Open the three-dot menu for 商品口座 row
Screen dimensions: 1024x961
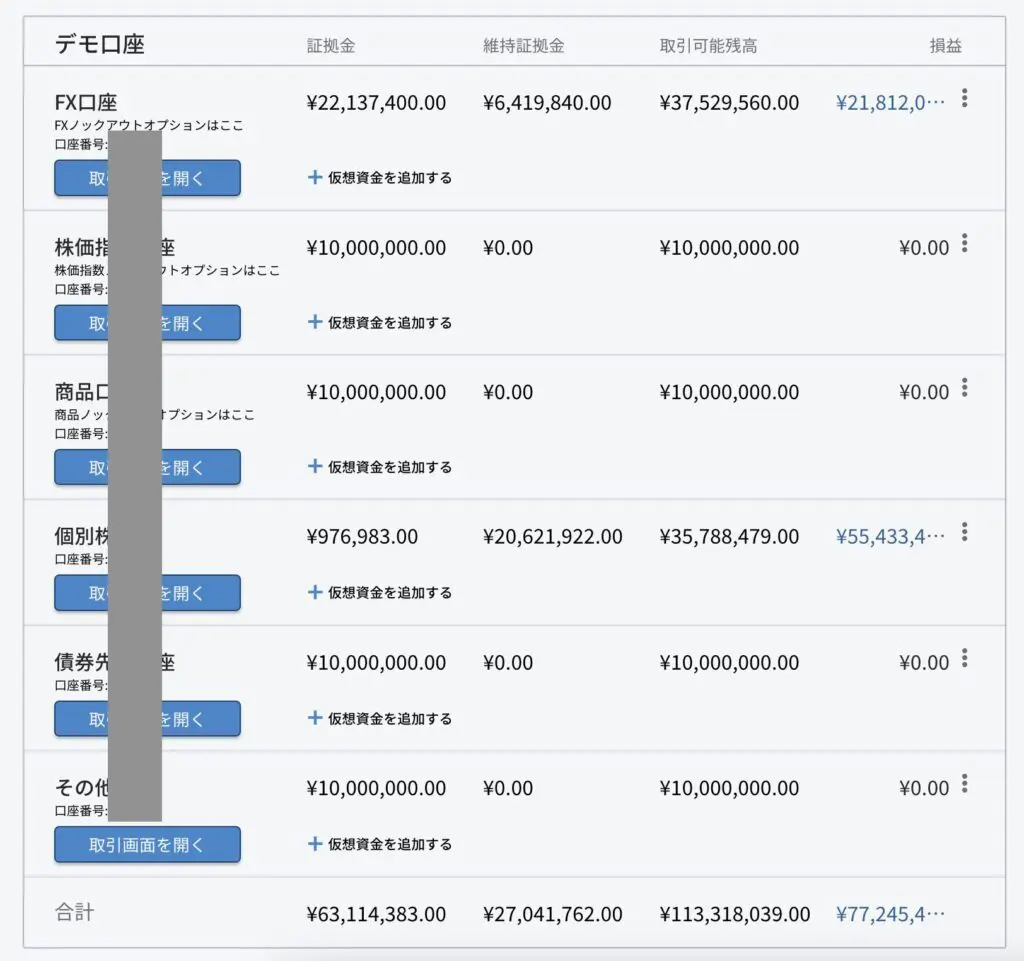964,388
